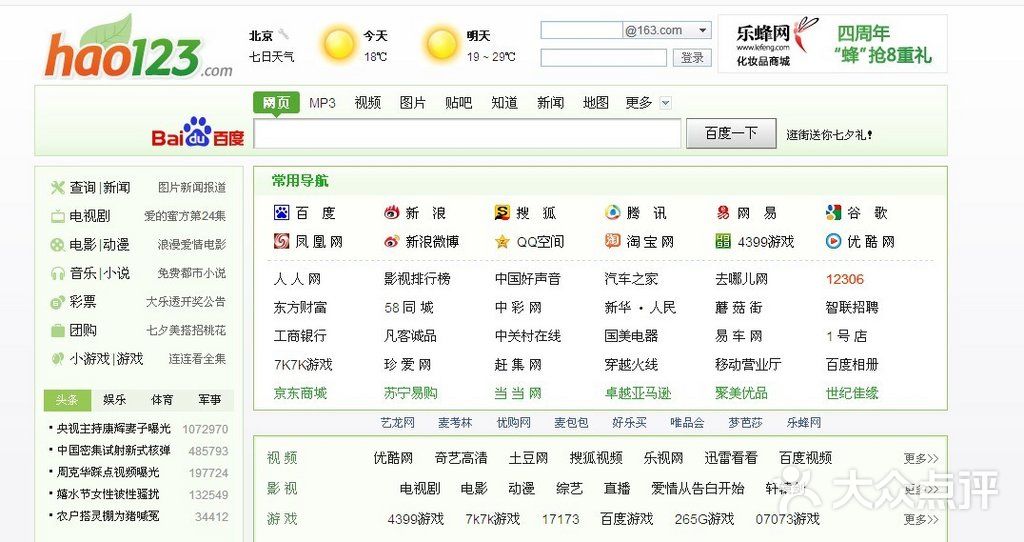
Task: Select the 网页 search tab
Action: click(276, 103)
